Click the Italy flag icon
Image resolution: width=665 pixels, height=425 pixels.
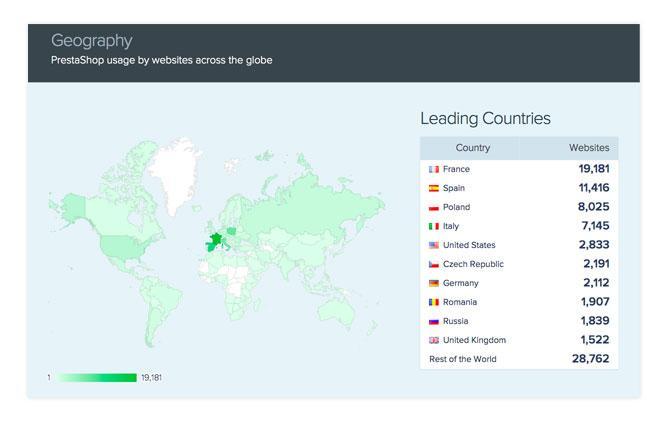click(433, 226)
